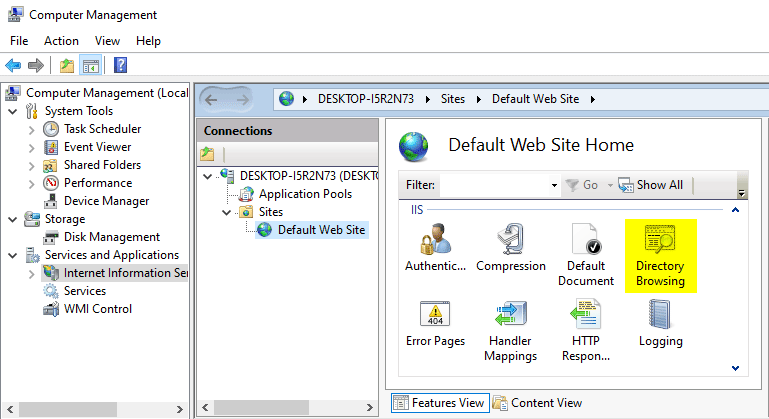Select Application Pools in Connections
The height and width of the screenshot is (419, 769).
(x=305, y=194)
